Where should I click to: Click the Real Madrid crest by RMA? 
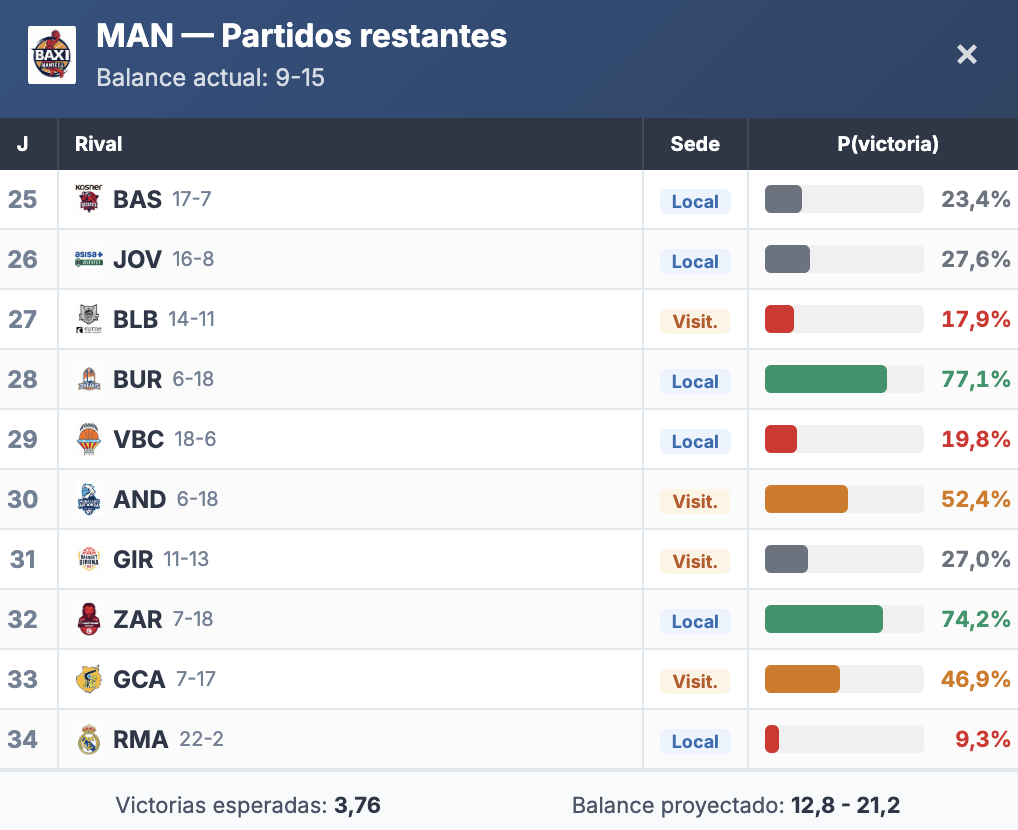coord(89,739)
